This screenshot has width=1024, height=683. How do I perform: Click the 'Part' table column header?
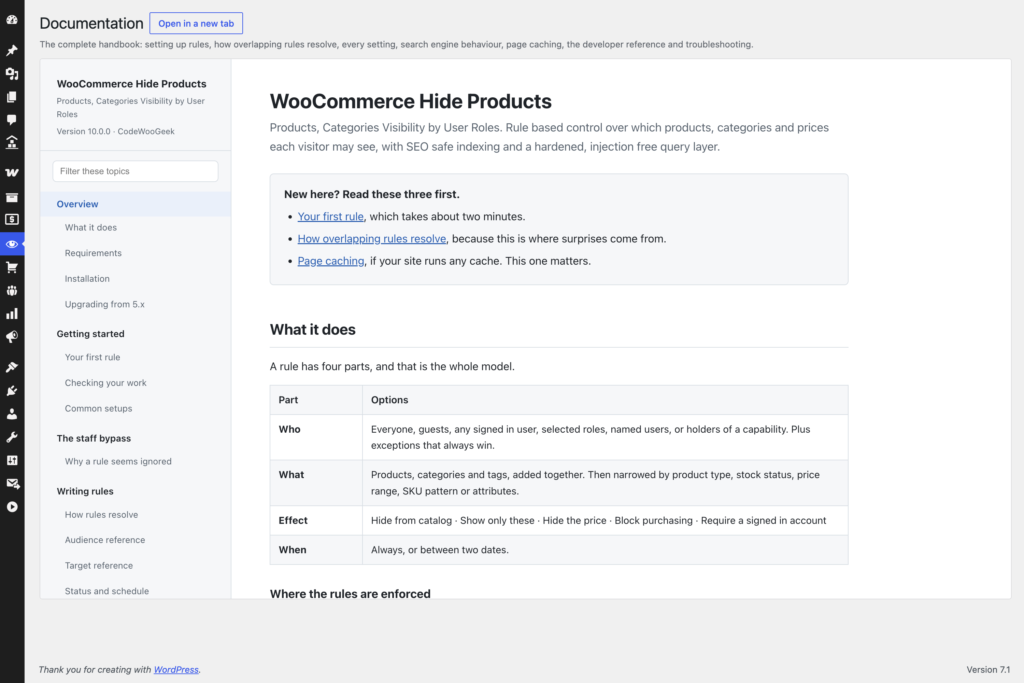(x=316, y=400)
